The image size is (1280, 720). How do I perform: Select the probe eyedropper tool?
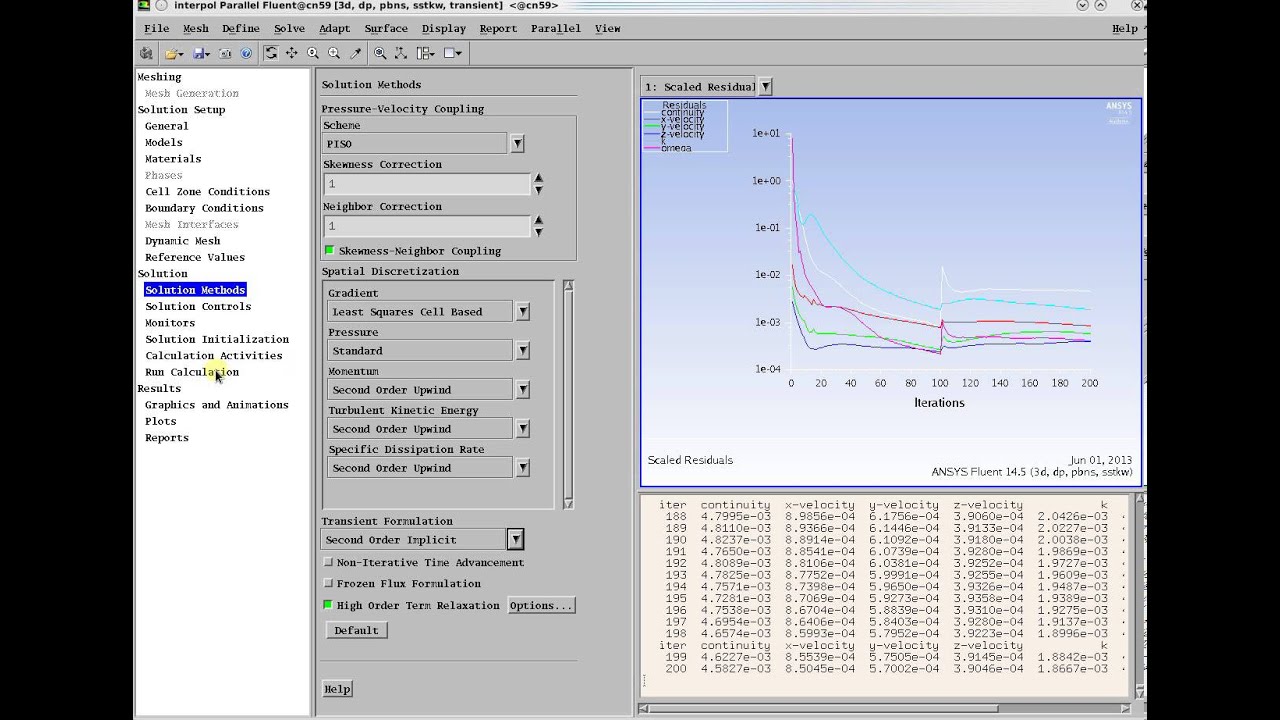point(355,53)
